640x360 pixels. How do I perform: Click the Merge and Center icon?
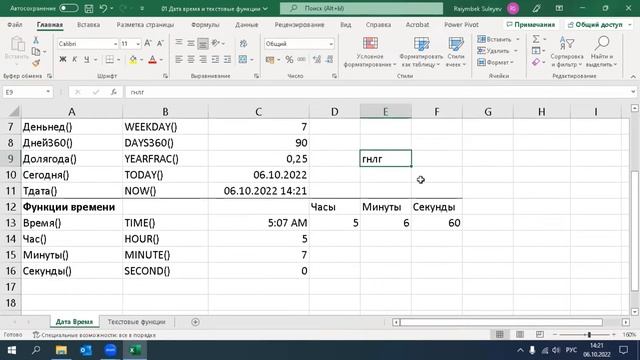tap(243, 60)
